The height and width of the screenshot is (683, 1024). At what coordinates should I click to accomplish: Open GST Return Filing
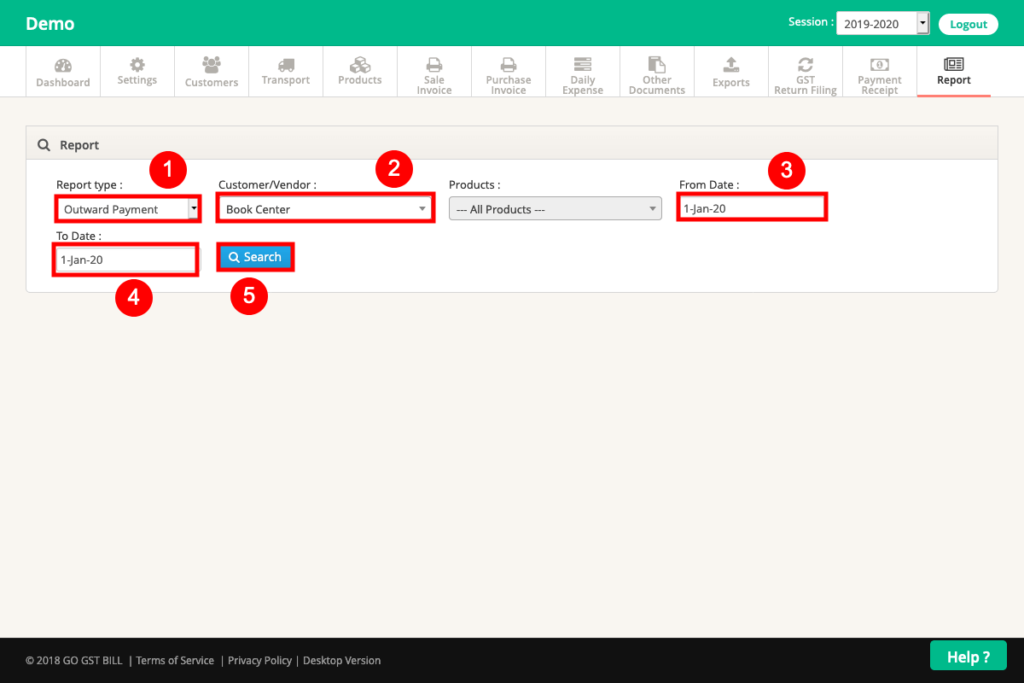pos(805,70)
